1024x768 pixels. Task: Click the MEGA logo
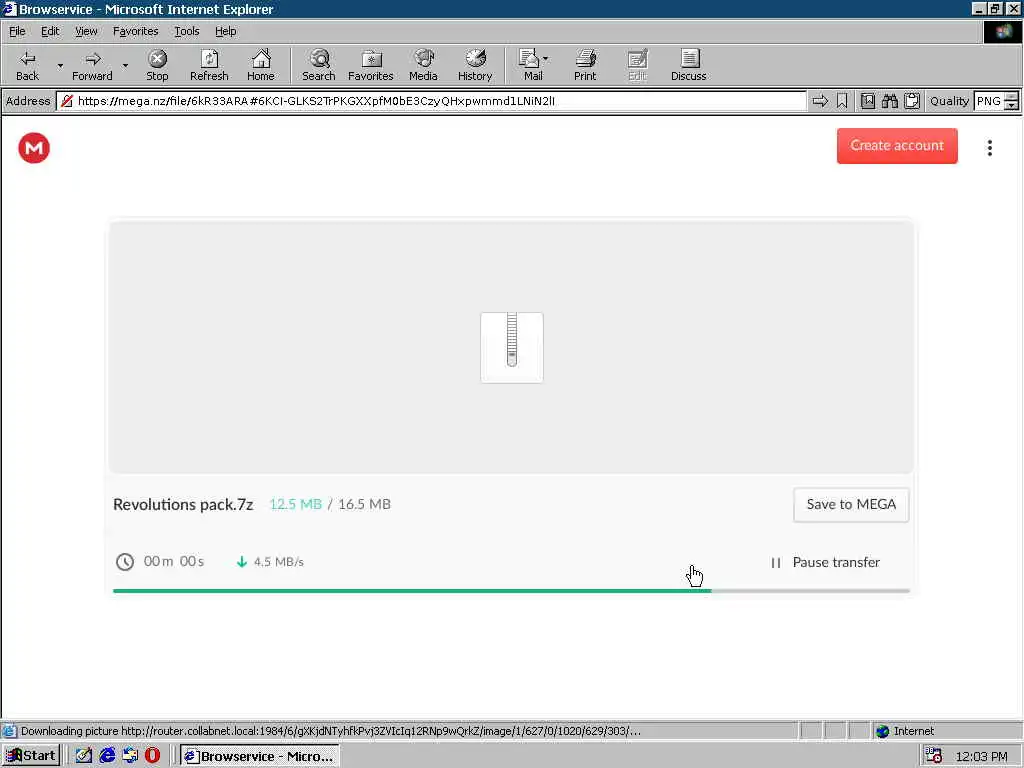(34, 148)
